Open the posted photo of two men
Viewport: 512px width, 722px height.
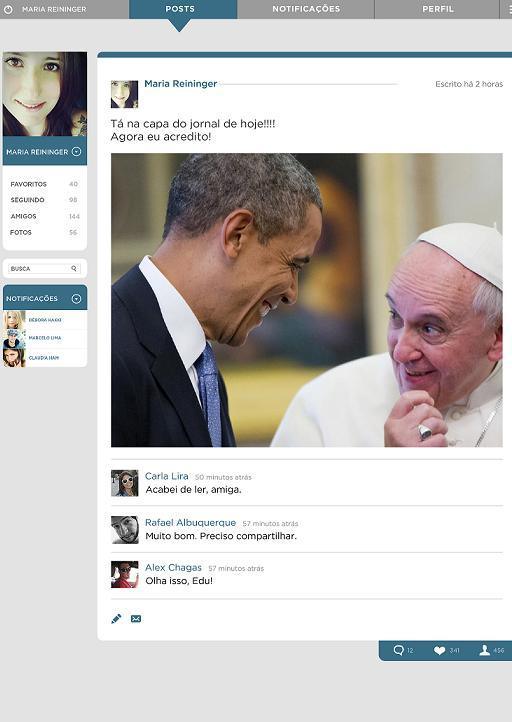[x=307, y=300]
